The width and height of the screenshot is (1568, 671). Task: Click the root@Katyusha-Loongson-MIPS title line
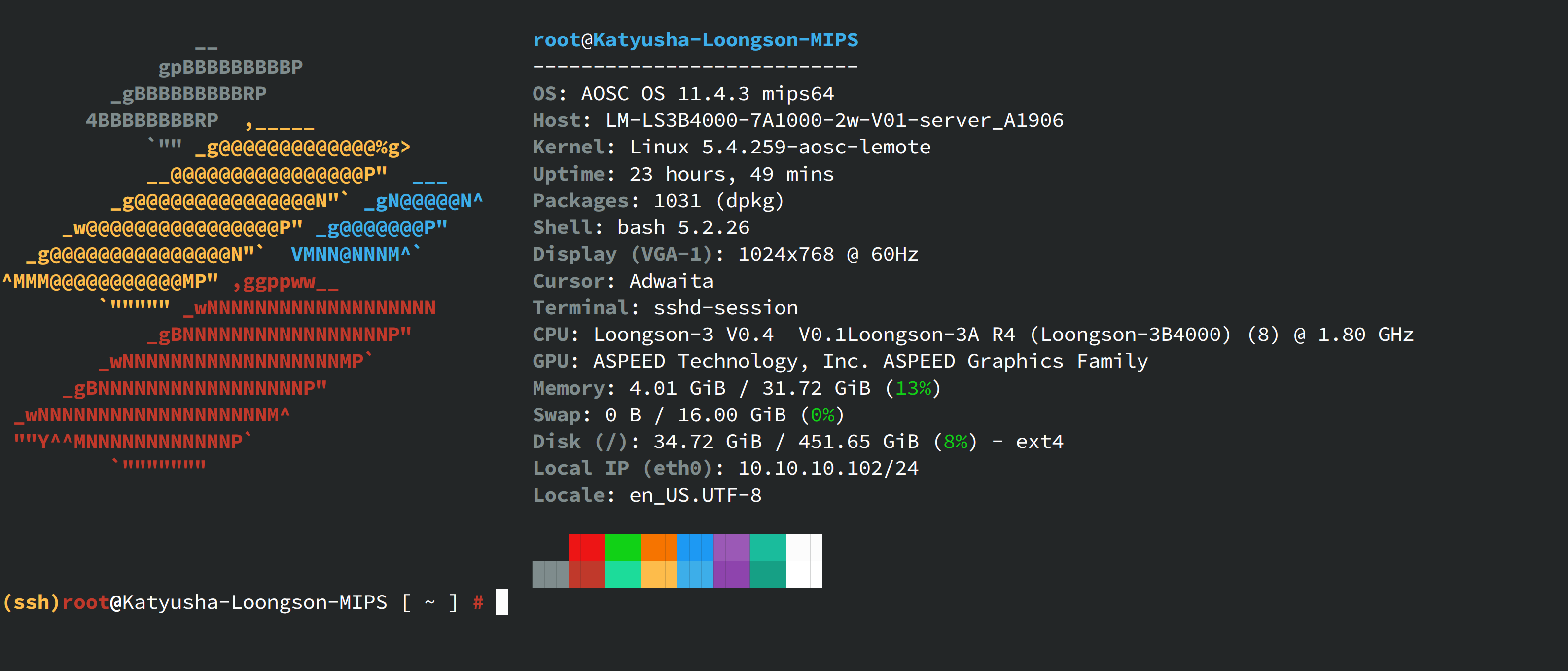695,40
